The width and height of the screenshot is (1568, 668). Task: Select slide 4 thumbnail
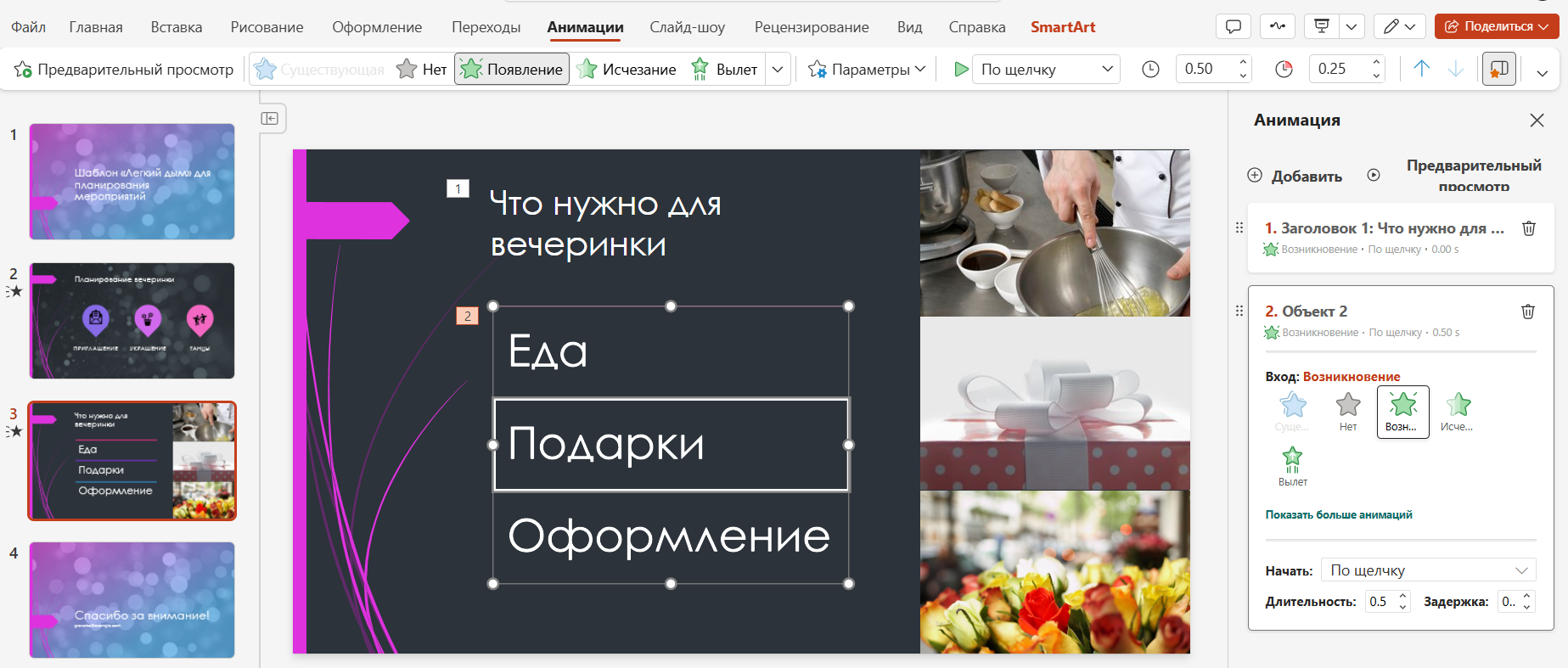pyautogui.click(x=132, y=600)
